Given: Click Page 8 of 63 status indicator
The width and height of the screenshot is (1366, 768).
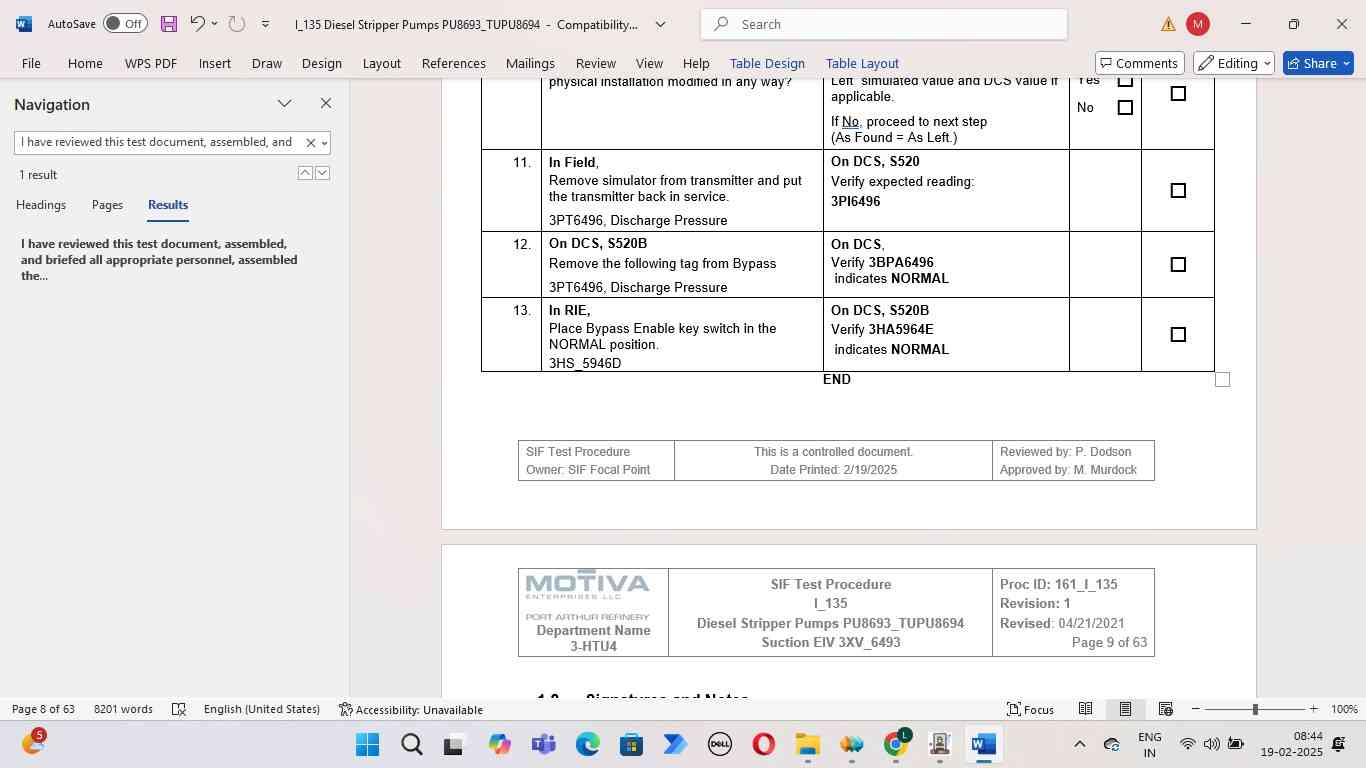Looking at the screenshot, I should (43, 709).
